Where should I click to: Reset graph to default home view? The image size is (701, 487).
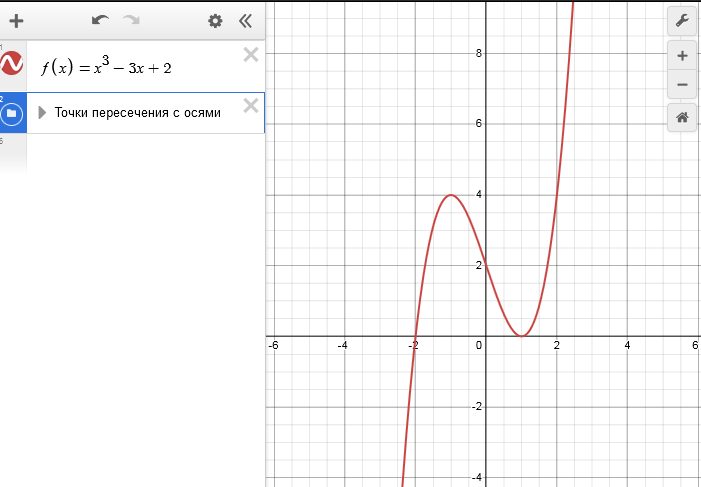click(x=682, y=117)
